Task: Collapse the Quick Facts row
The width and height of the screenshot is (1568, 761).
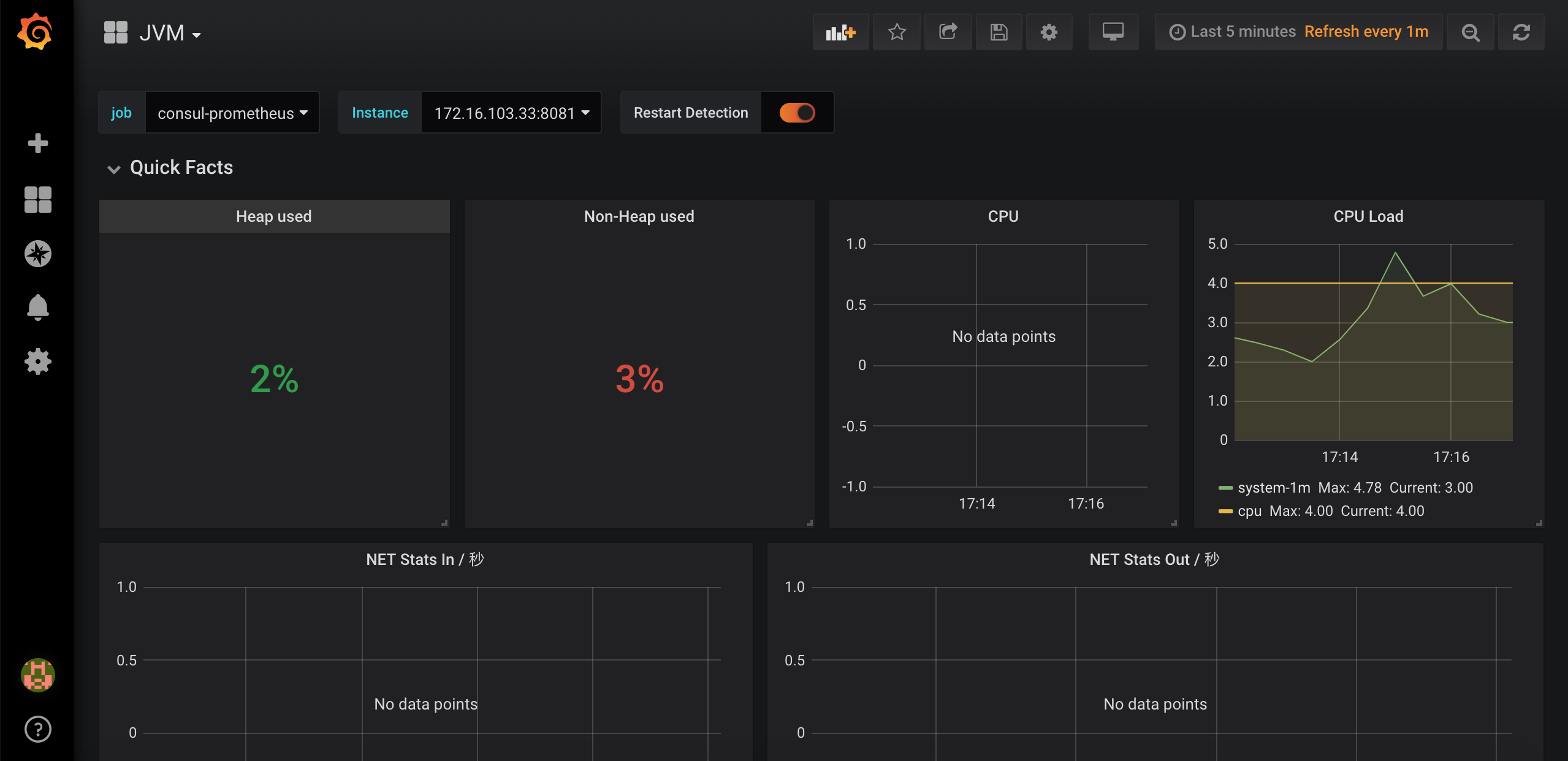Action: tap(170, 168)
